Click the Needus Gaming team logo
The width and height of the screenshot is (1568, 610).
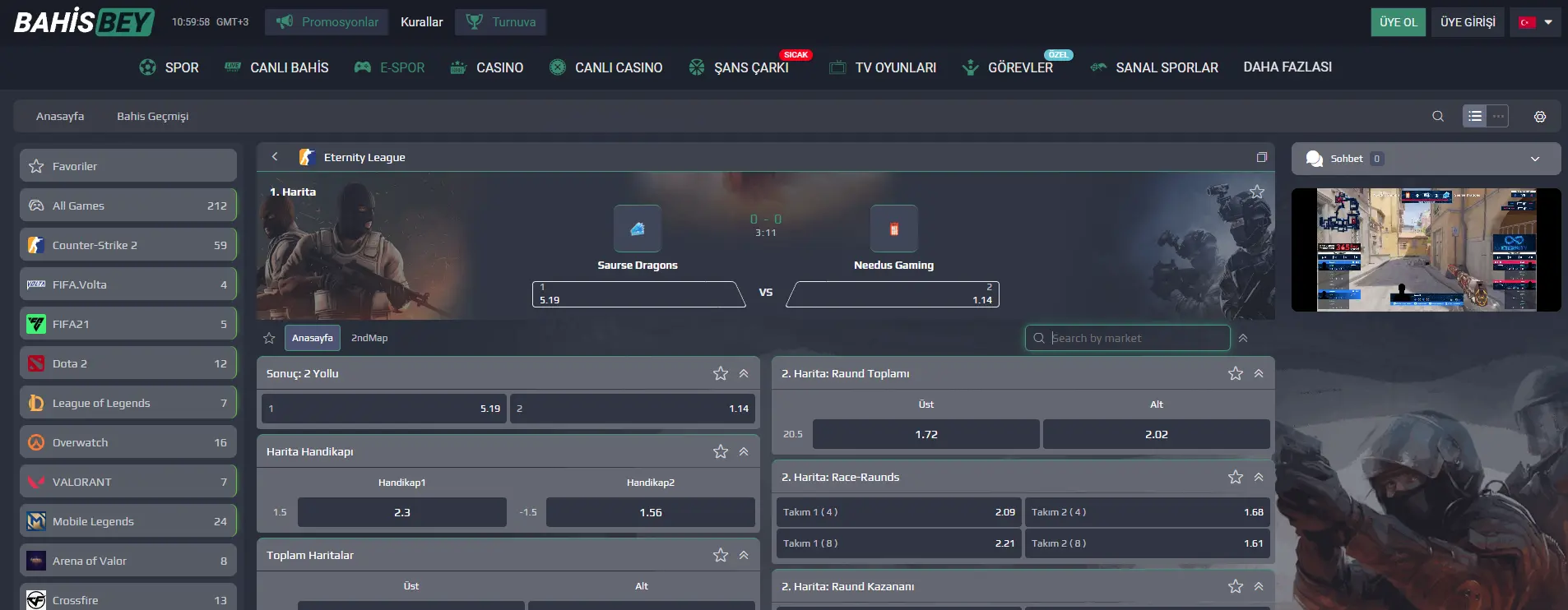894,229
